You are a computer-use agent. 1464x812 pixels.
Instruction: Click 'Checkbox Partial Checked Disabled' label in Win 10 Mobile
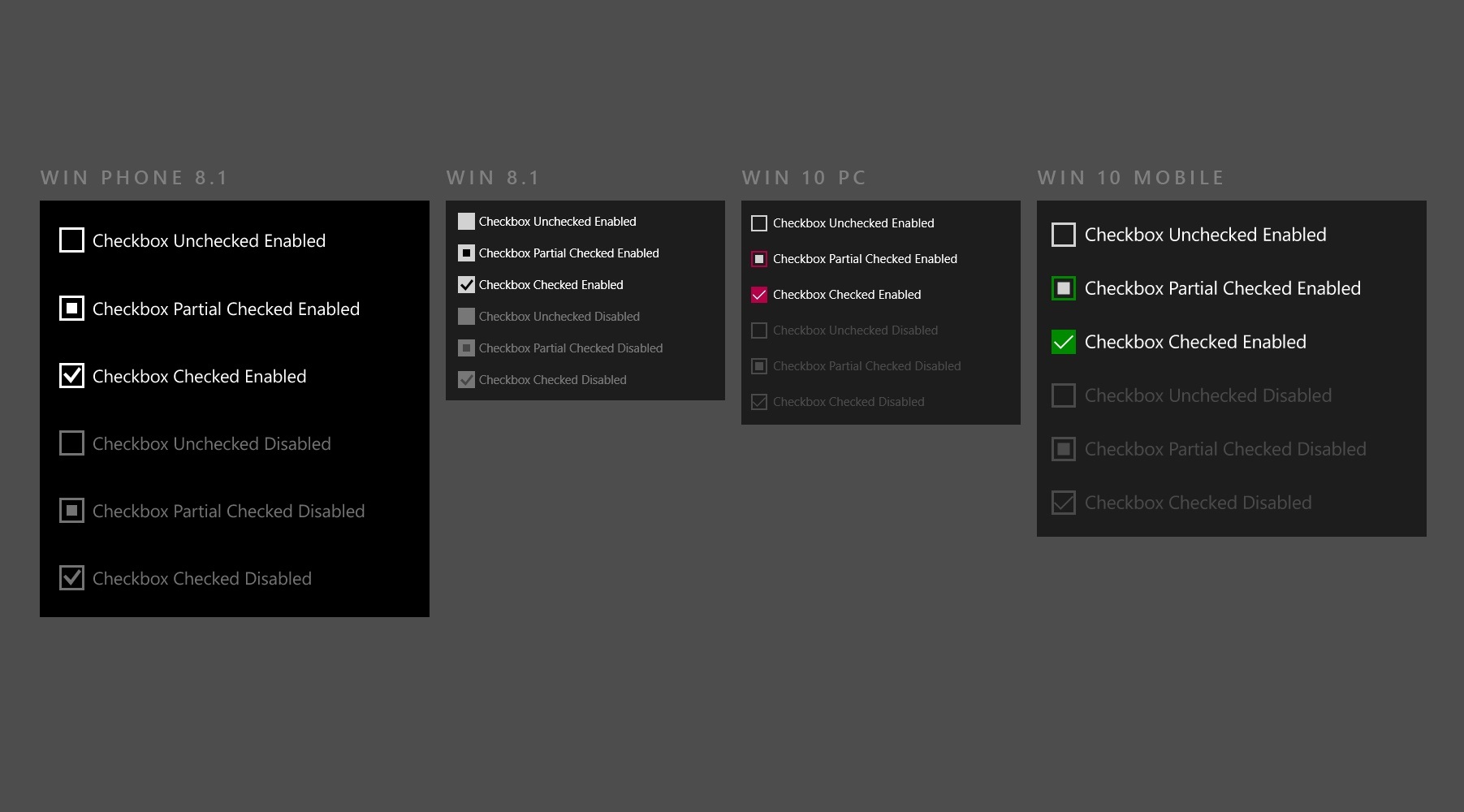pyautogui.click(x=1225, y=450)
